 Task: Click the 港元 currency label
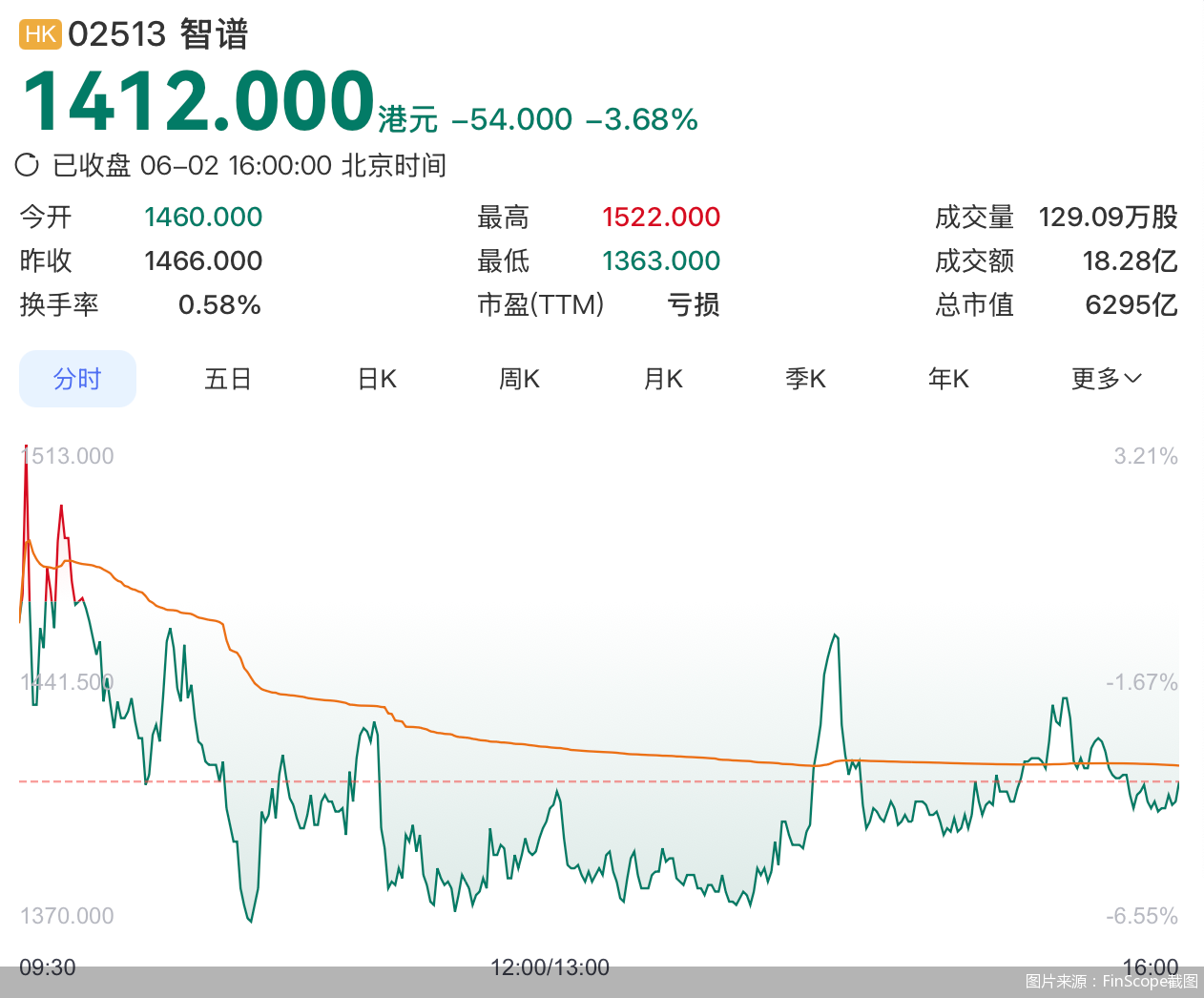[x=408, y=120]
